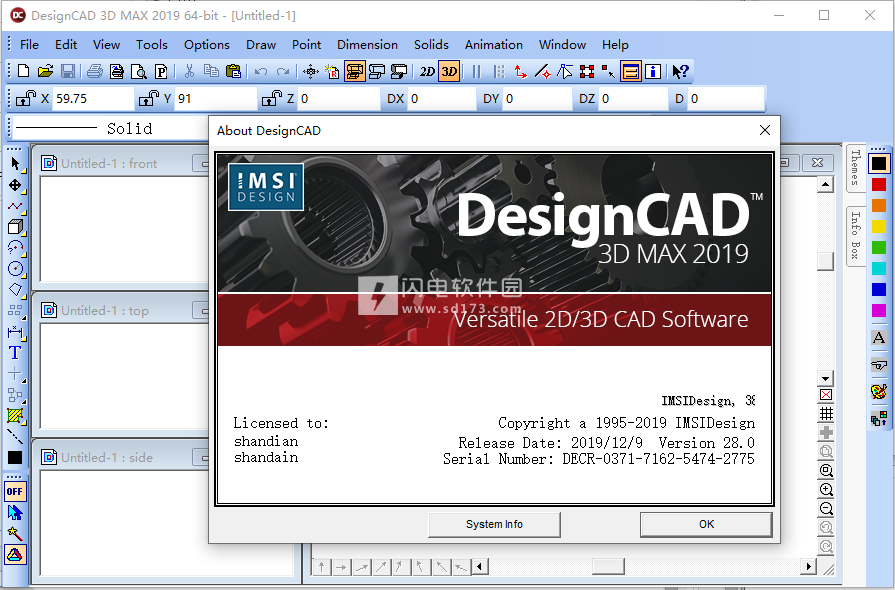Viewport: 895px width, 590px height.
Task: Open the Dimension menu
Action: coord(367,45)
